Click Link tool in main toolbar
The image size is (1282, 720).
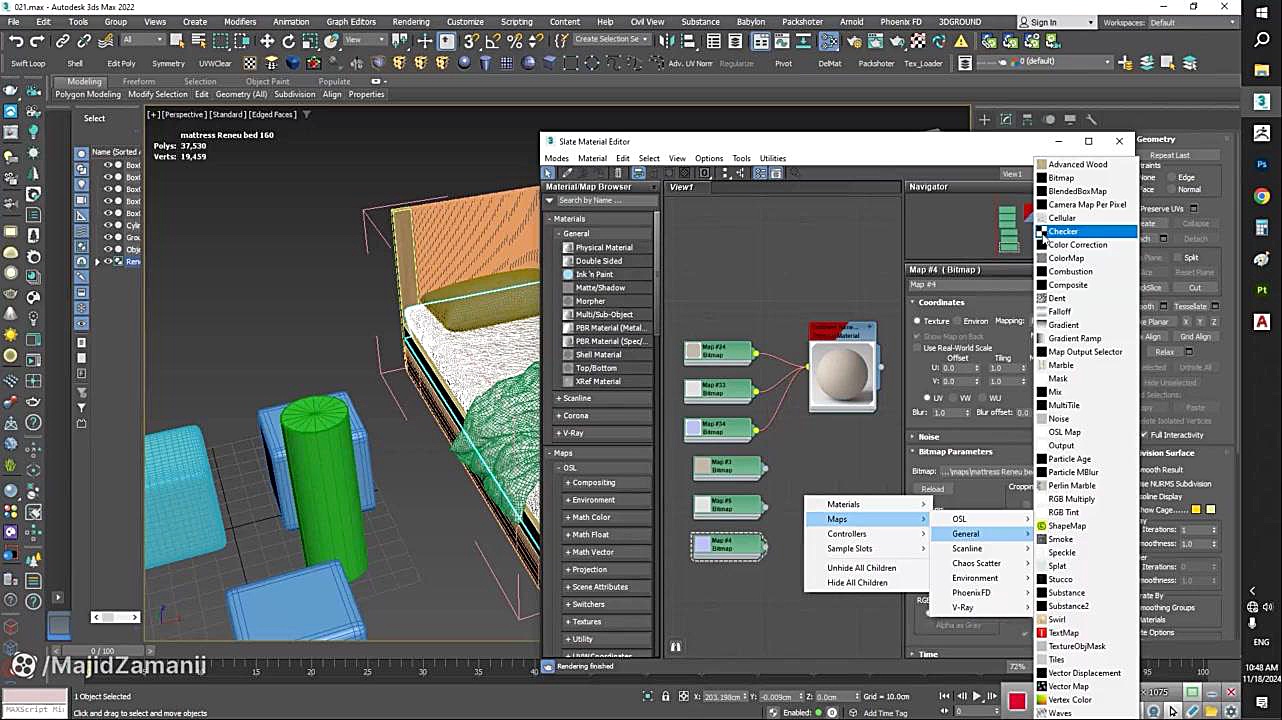[62, 41]
